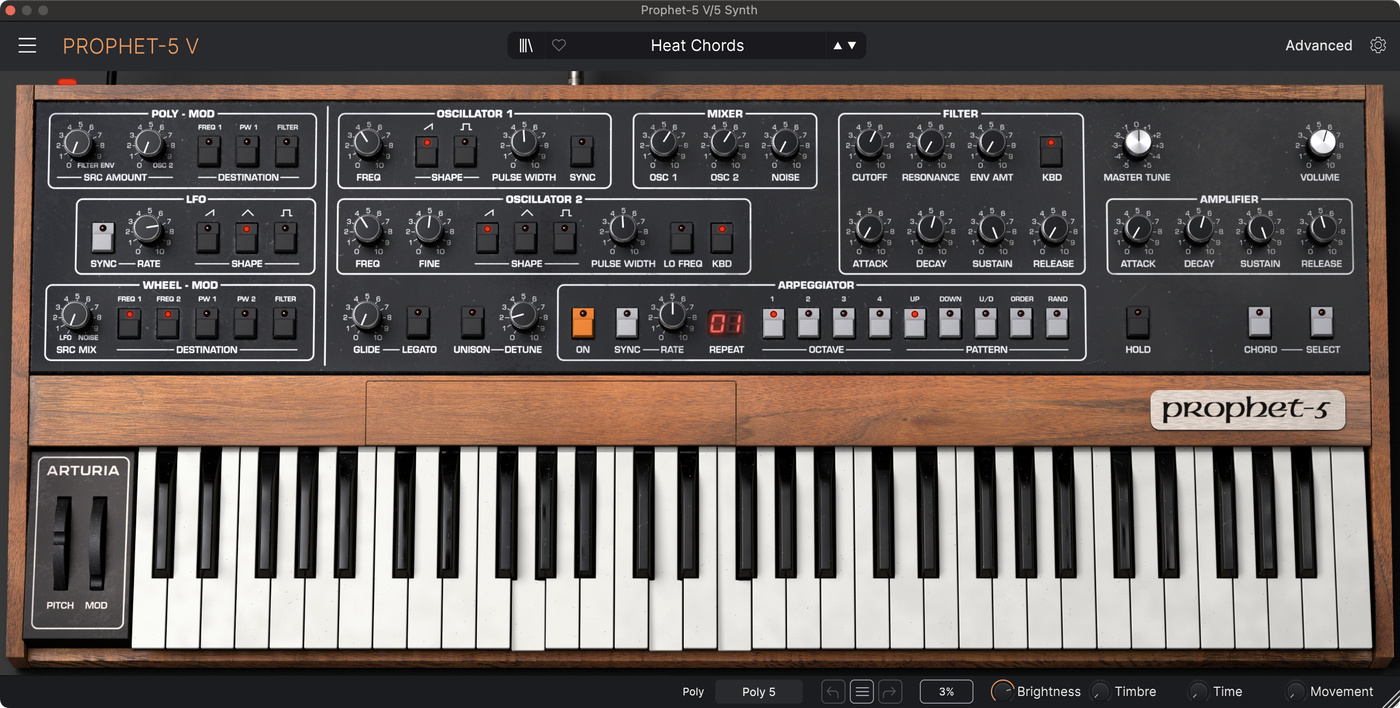Toggle Wheel-Mod FREQ 1 destination
Viewport: 1400px width, 708px height.
pyautogui.click(x=129, y=322)
